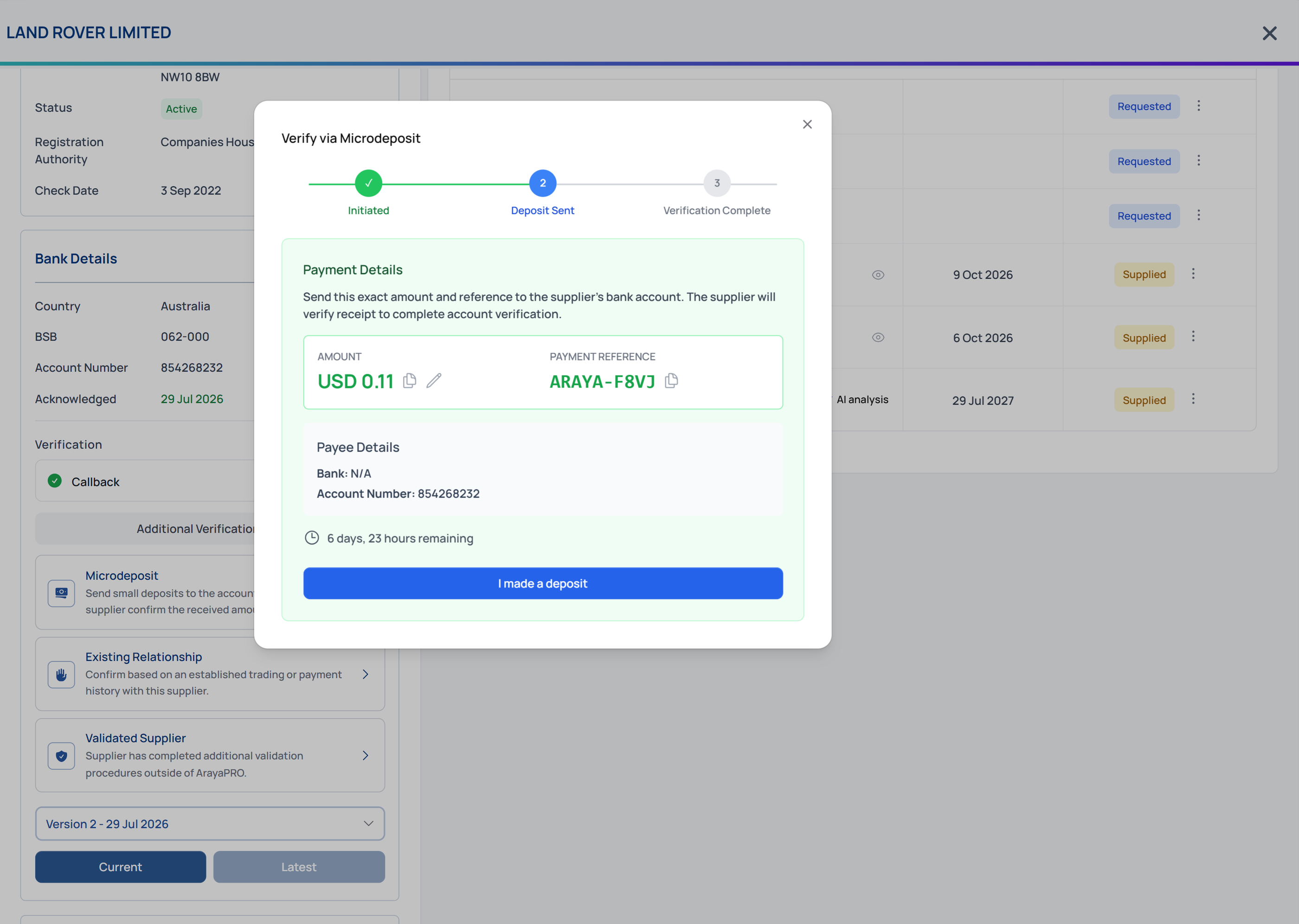Viewport: 1299px width, 924px height.
Task: Open options menu for 6 Oct 2026 row
Action: (1193, 336)
